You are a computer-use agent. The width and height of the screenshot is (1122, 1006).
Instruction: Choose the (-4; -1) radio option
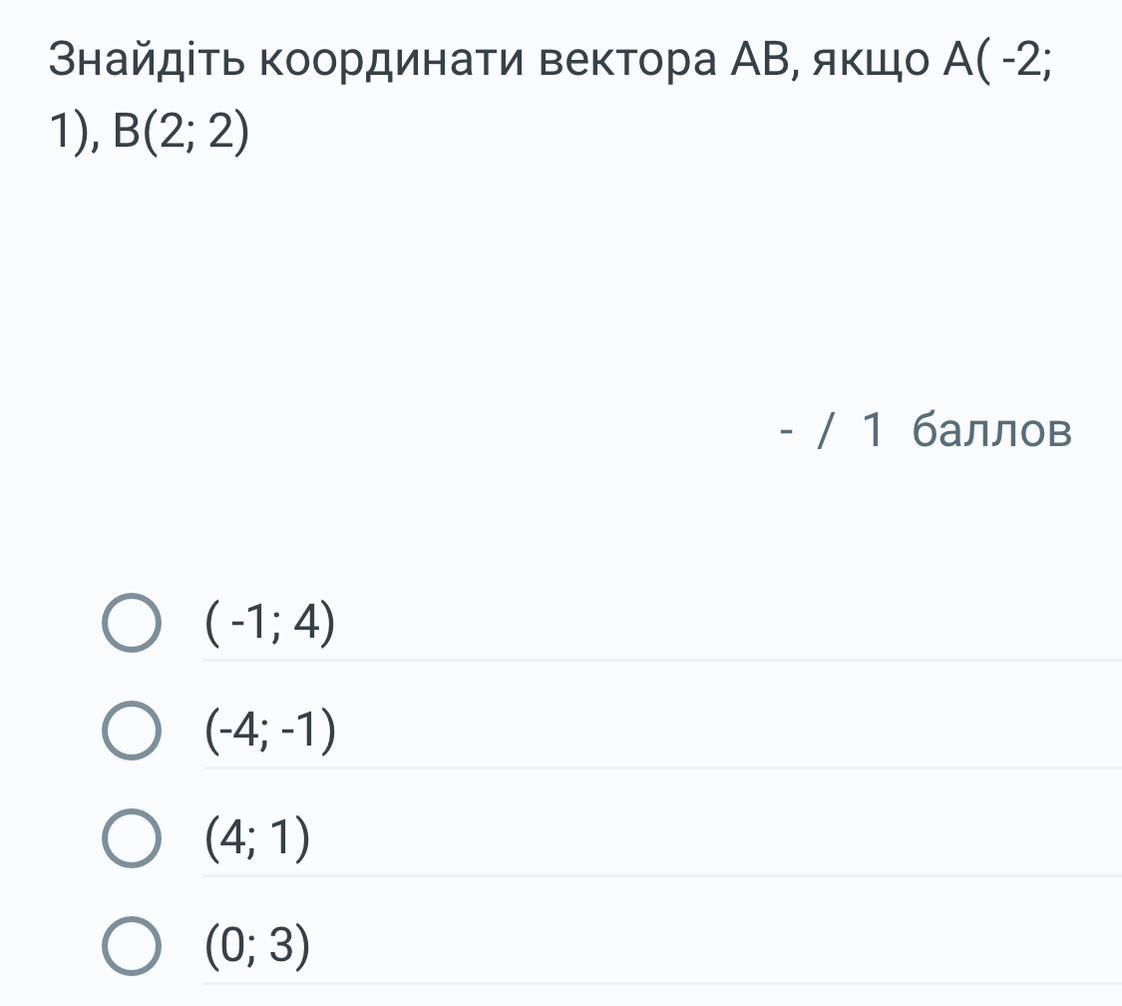point(130,731)
